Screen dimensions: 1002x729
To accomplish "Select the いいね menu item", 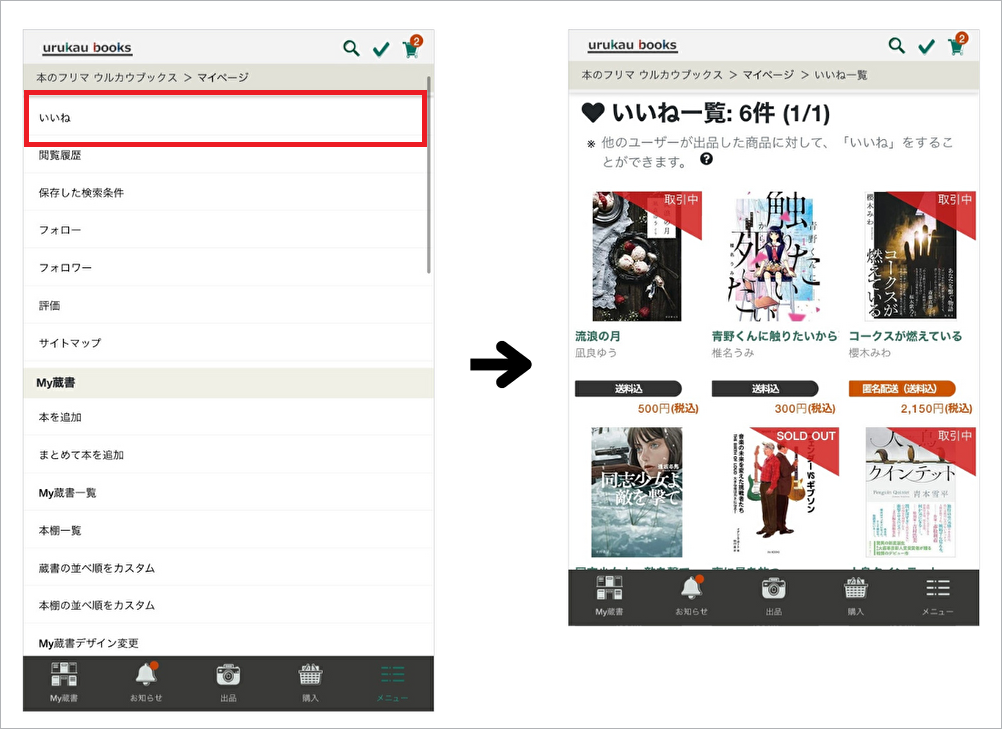I will coord(226,118).
